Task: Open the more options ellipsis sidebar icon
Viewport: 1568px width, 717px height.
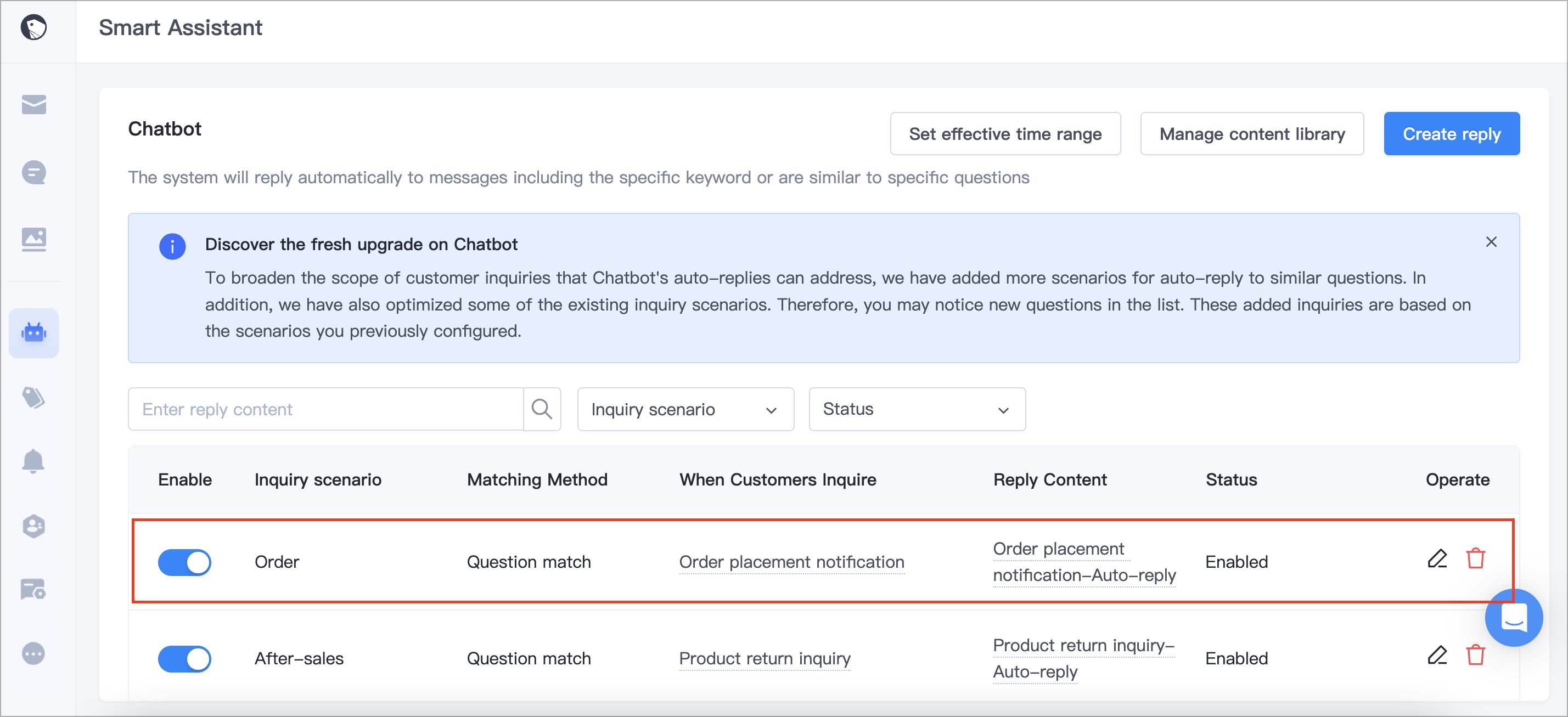Action: coord(33,653)
